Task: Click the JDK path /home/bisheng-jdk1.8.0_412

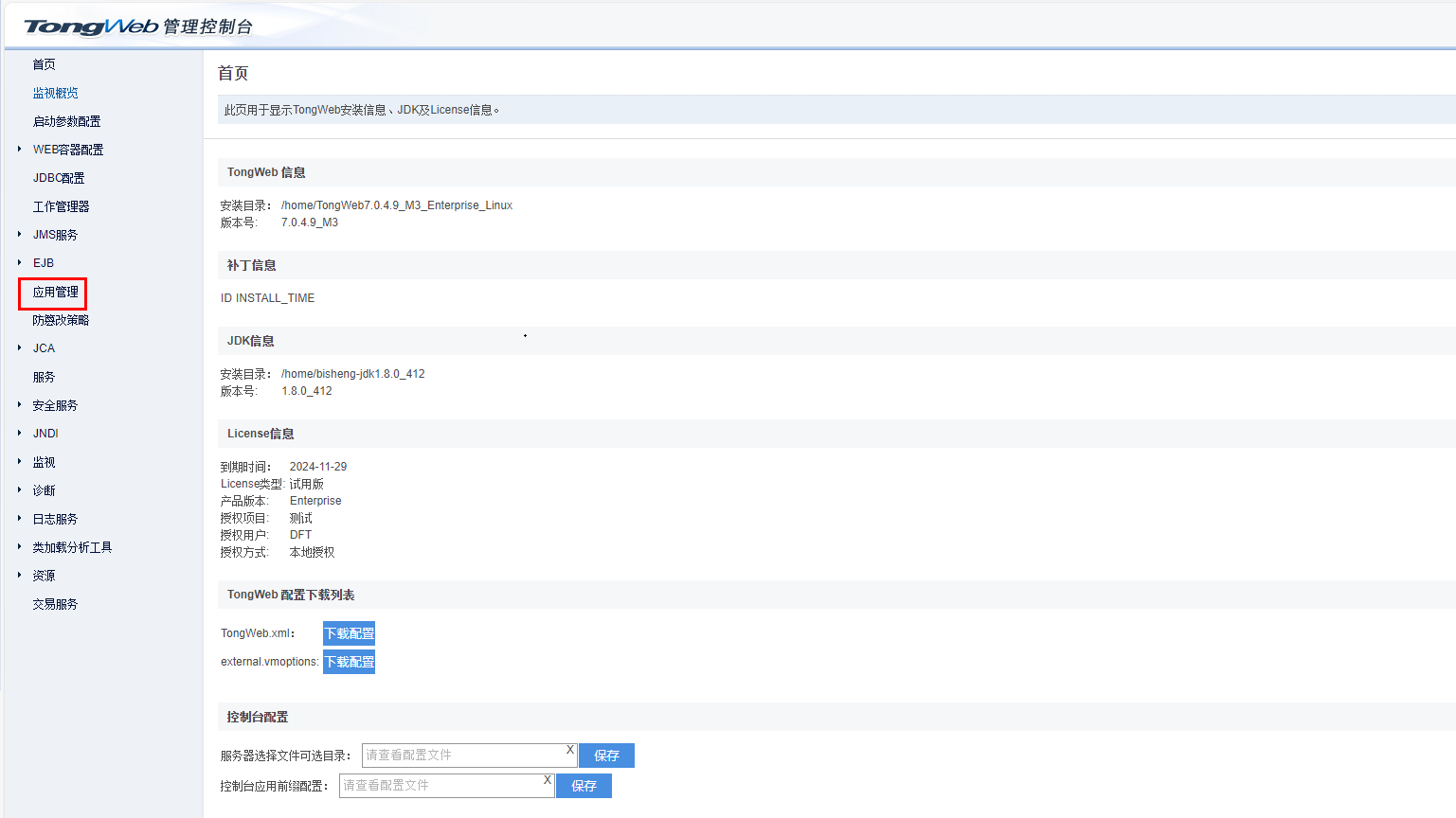Action: 353,374
